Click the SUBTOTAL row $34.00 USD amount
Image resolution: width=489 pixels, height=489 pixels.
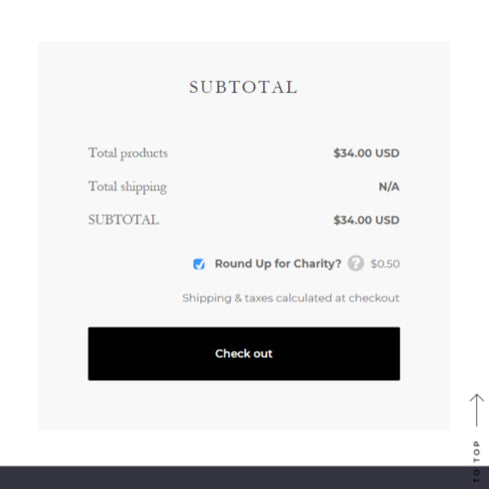[x=366, y=220]
